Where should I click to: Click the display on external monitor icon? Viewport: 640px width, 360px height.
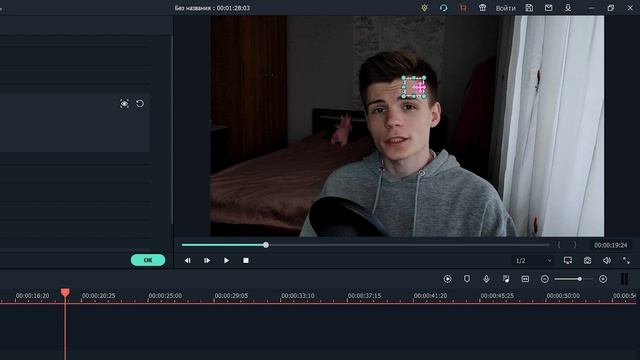[568, 260]
